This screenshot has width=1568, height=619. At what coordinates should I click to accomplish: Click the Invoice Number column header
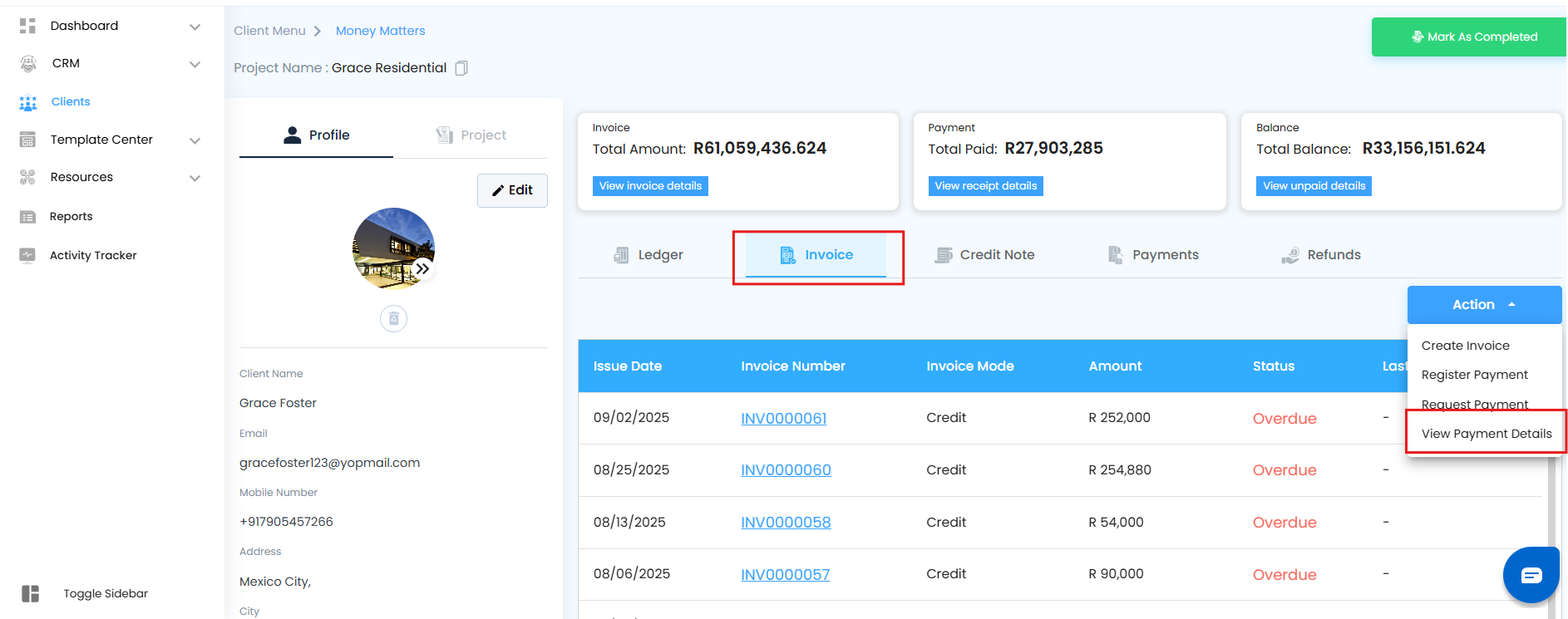coord(793,366)
